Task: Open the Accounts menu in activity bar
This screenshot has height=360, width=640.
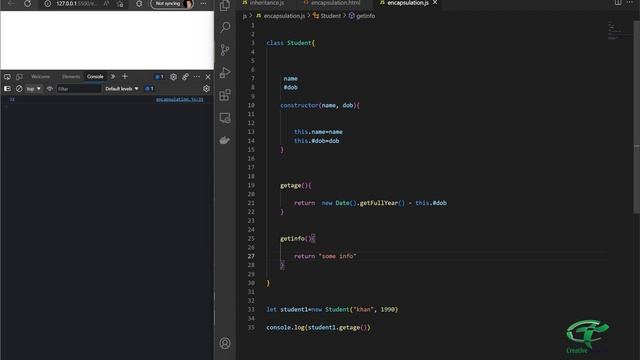Action: tap(225, 343)
